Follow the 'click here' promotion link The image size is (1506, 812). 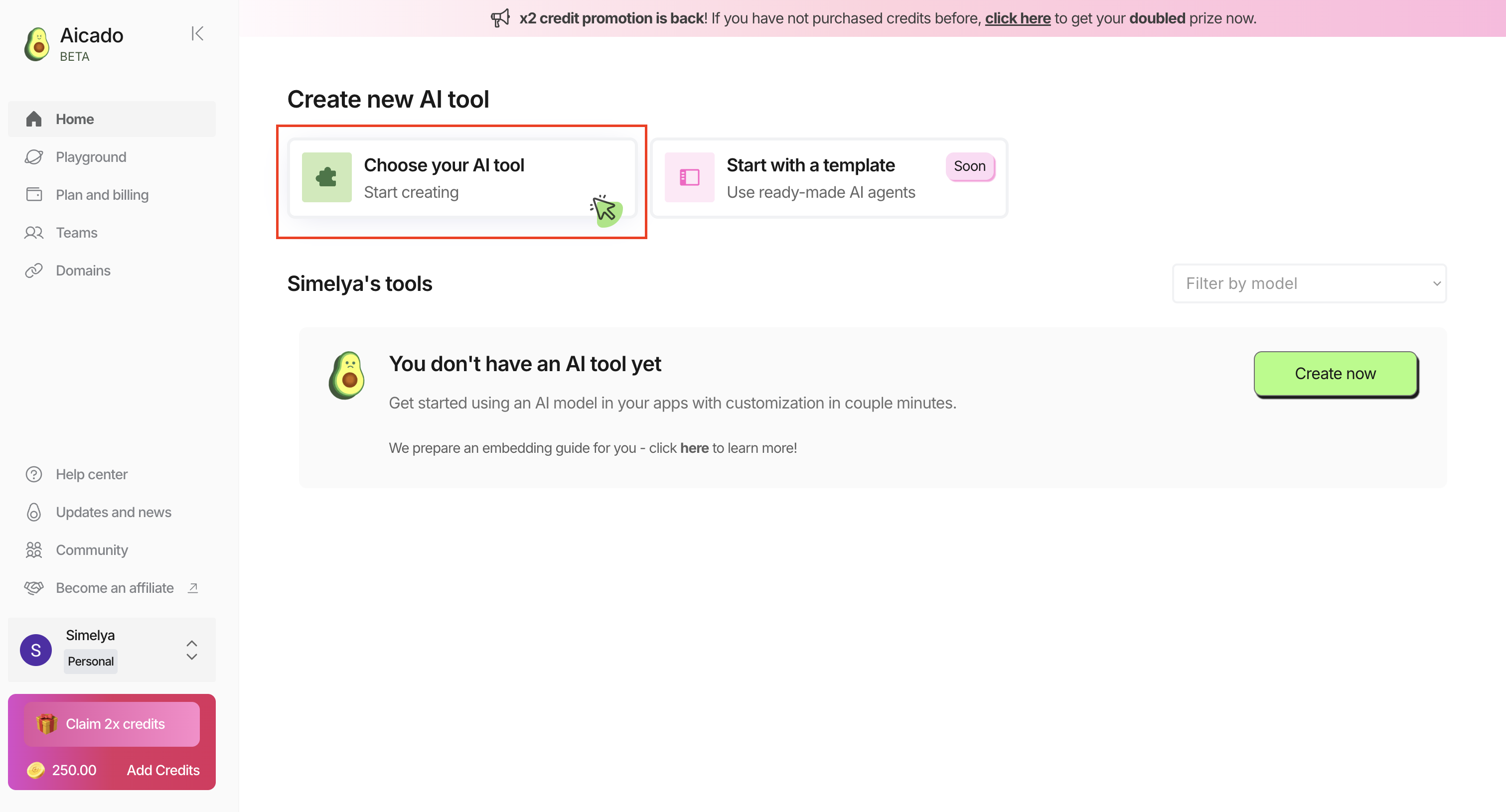click(1018, 18)
